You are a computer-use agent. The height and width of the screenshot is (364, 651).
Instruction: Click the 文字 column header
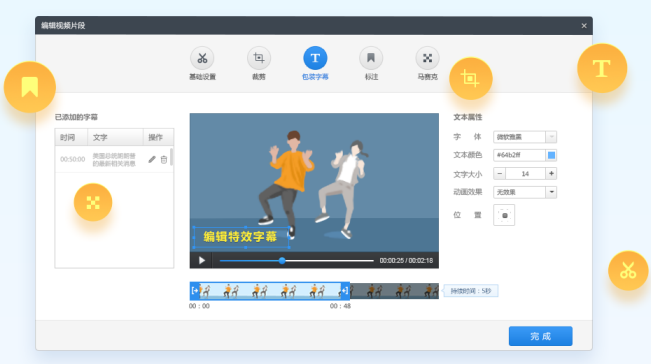coord(115,137)
